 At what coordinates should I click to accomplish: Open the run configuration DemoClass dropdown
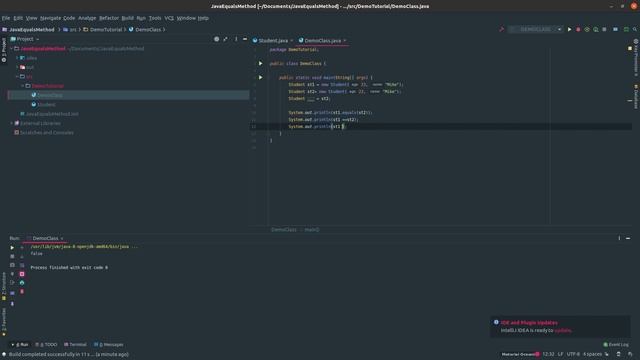tap(536, 29)
